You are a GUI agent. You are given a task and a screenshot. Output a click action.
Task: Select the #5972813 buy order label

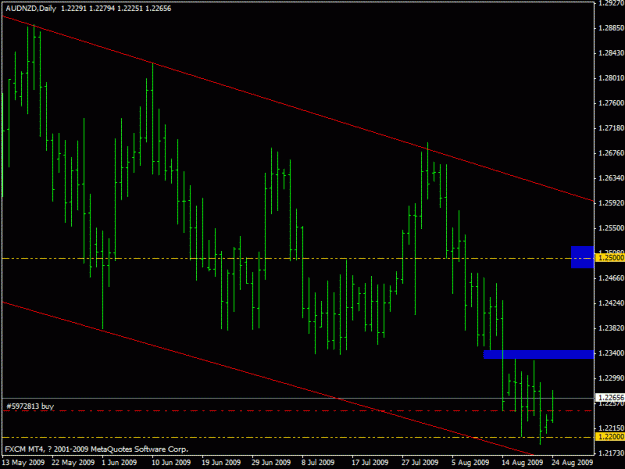coord(30,406)
